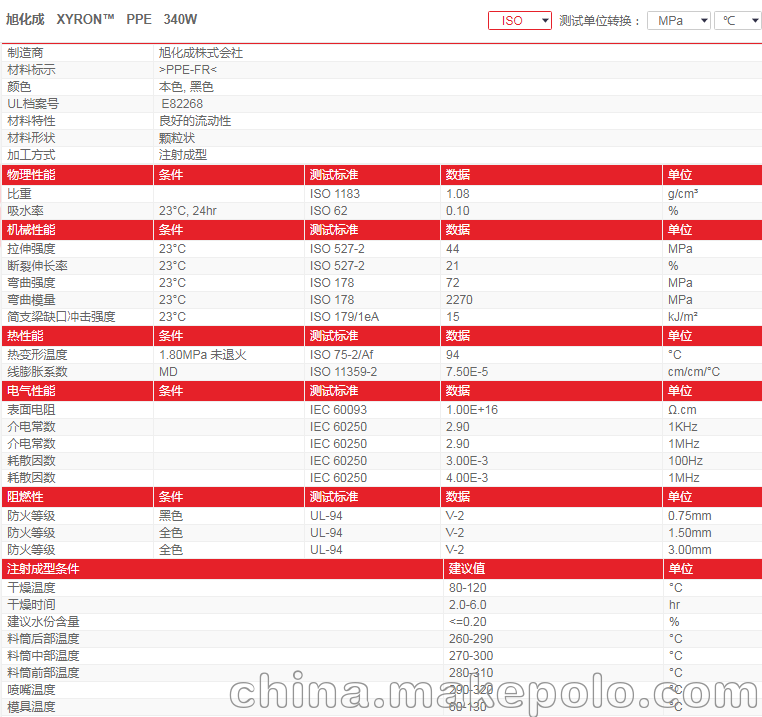Click the 测试单位转换 label
This screenshot has width=762, height=717.
click(599, 21)
